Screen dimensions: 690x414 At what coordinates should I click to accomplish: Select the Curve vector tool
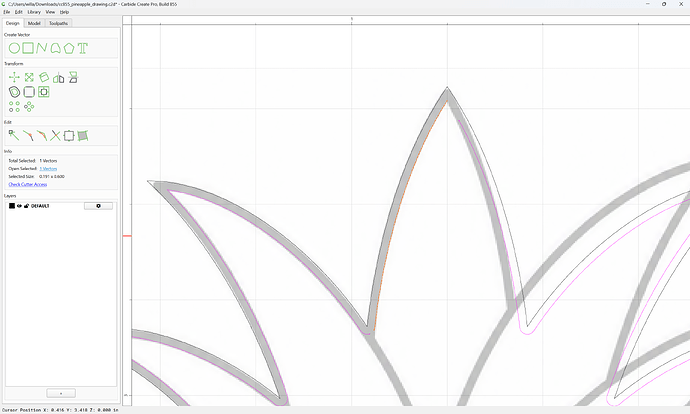(x=55, y=48)
